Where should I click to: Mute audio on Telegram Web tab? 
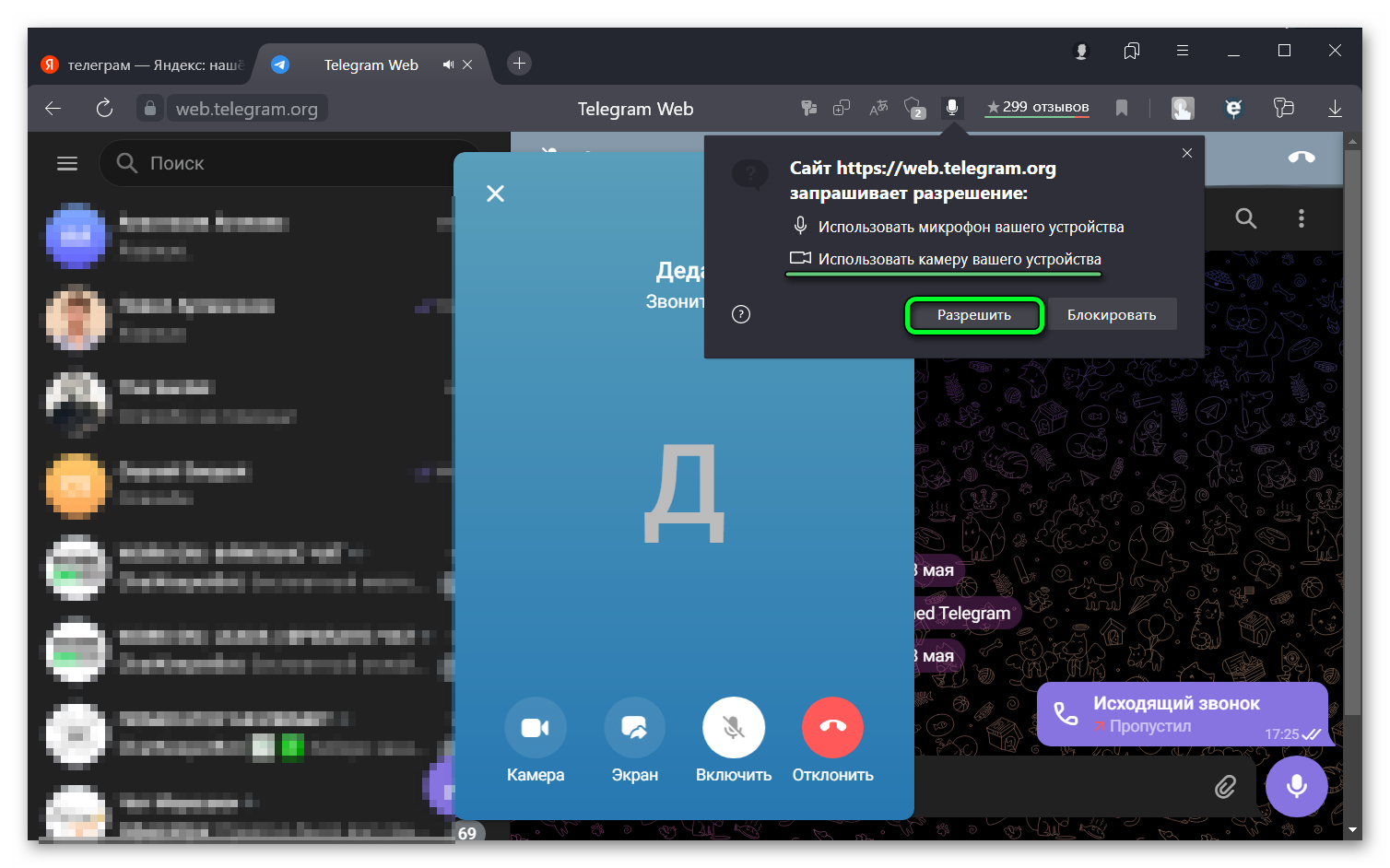coord(448,65)
